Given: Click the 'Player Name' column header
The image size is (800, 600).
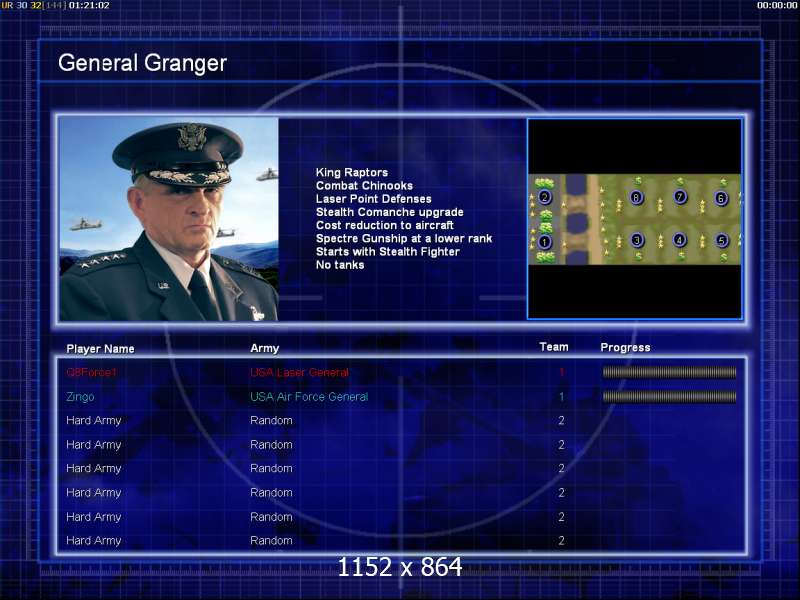Looking at the screenshot, I should (x=101, y=349).
